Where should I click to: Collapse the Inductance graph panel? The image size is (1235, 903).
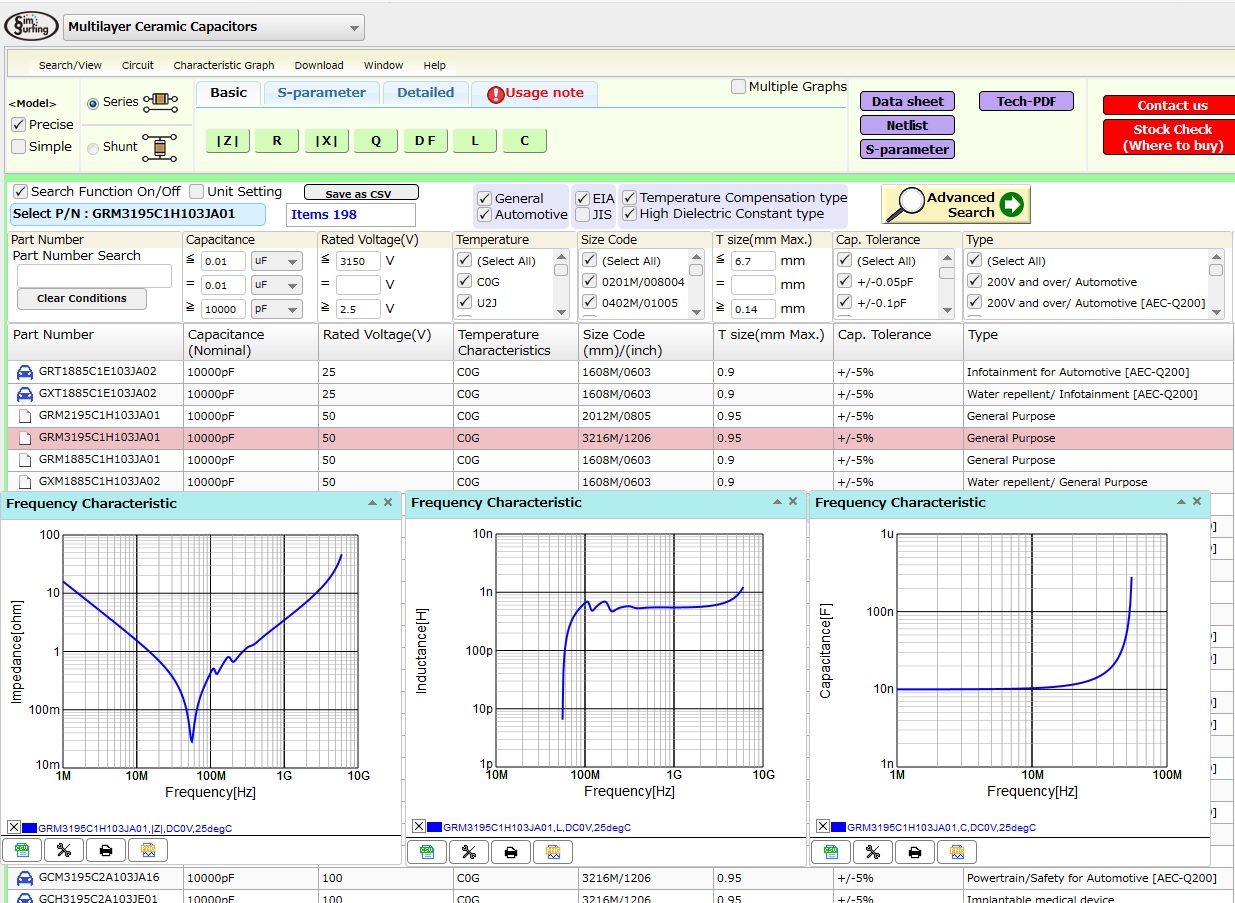pyautogui.click(x=777, y=503)
